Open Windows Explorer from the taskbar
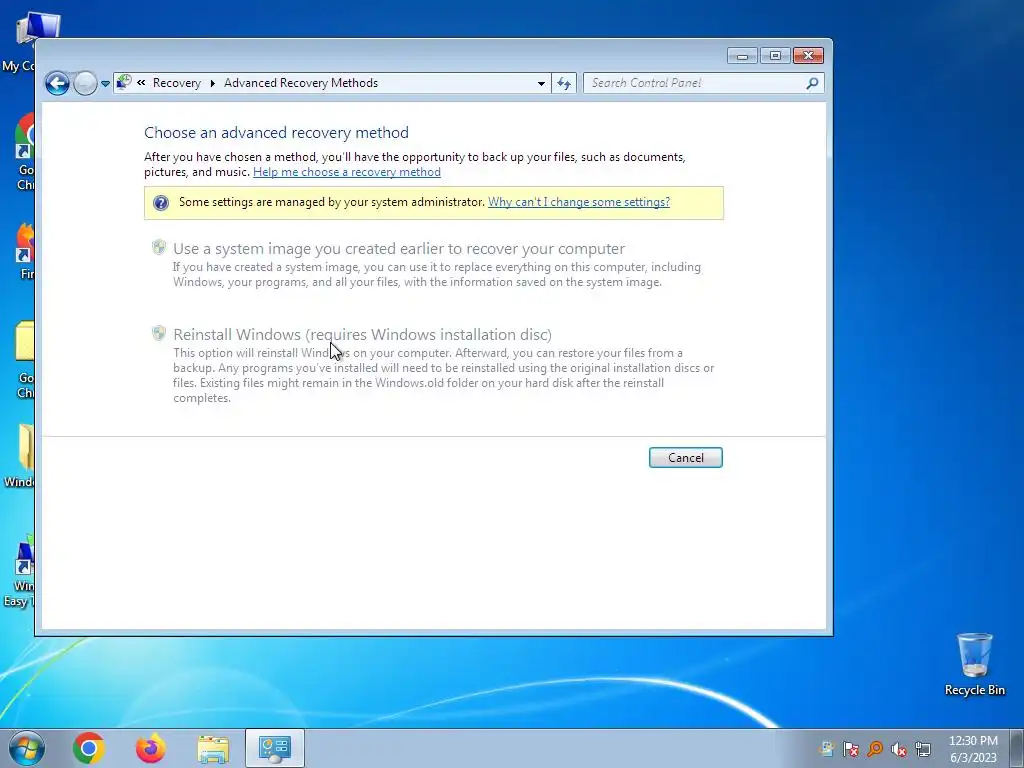 click(x=213, y=749)
